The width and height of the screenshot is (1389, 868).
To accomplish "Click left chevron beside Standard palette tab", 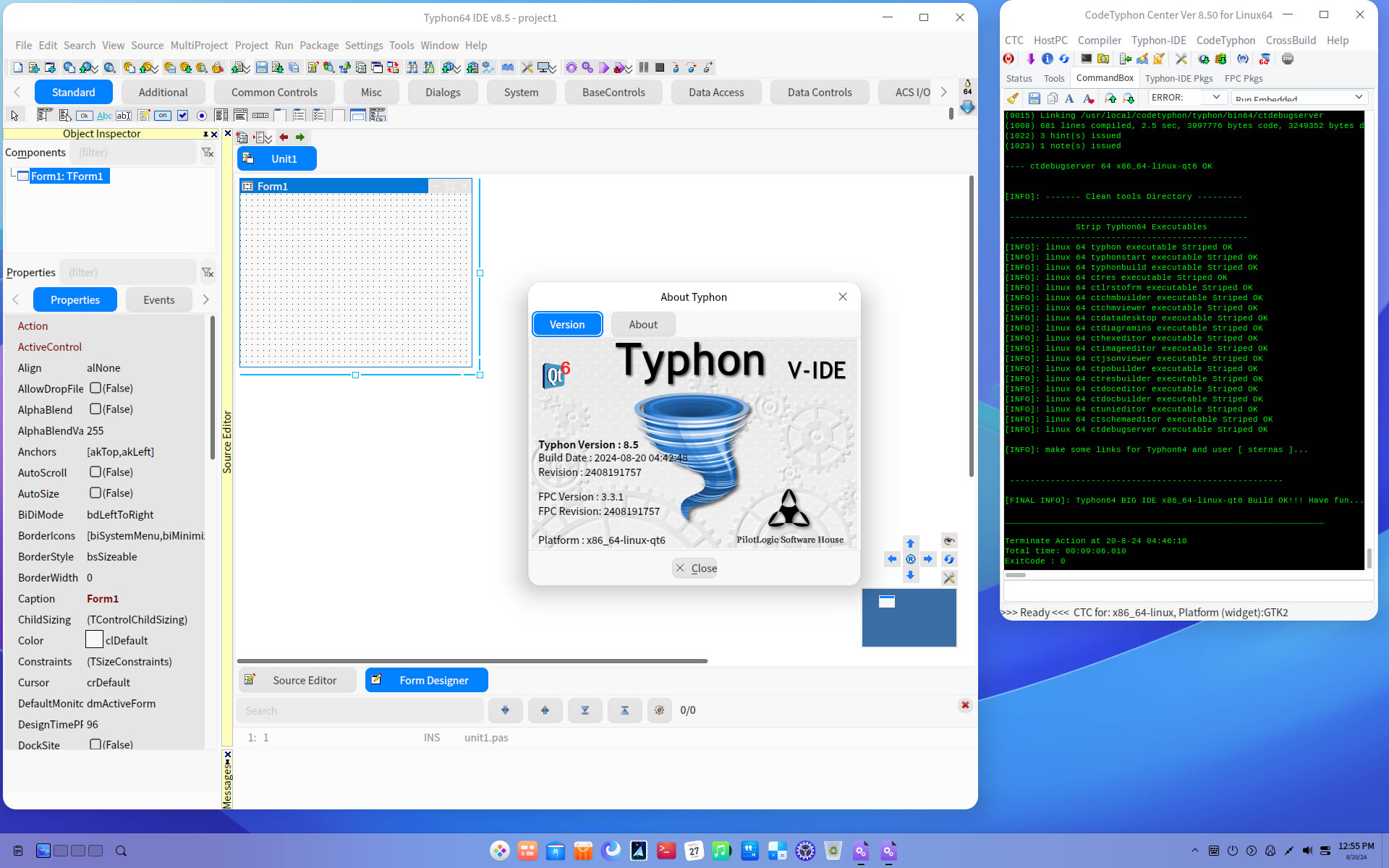I will [17, 92].
